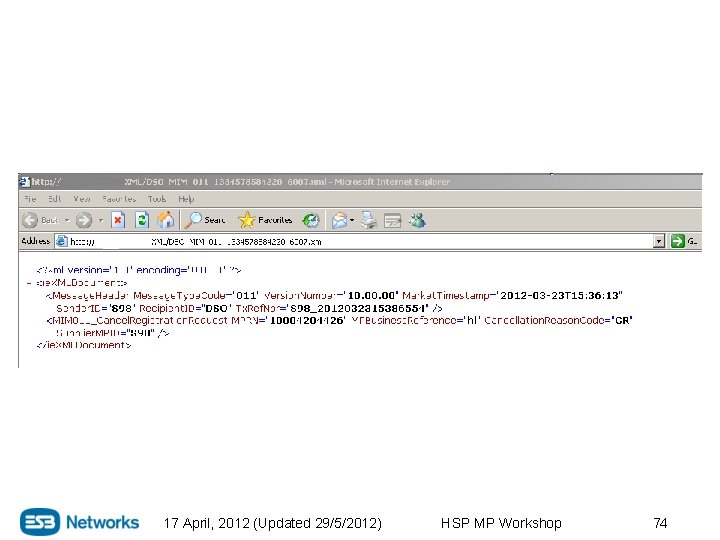Screen dimensions: 720x540
Task: Click the VersionNumber value 10.00.00
Action: 371,295
